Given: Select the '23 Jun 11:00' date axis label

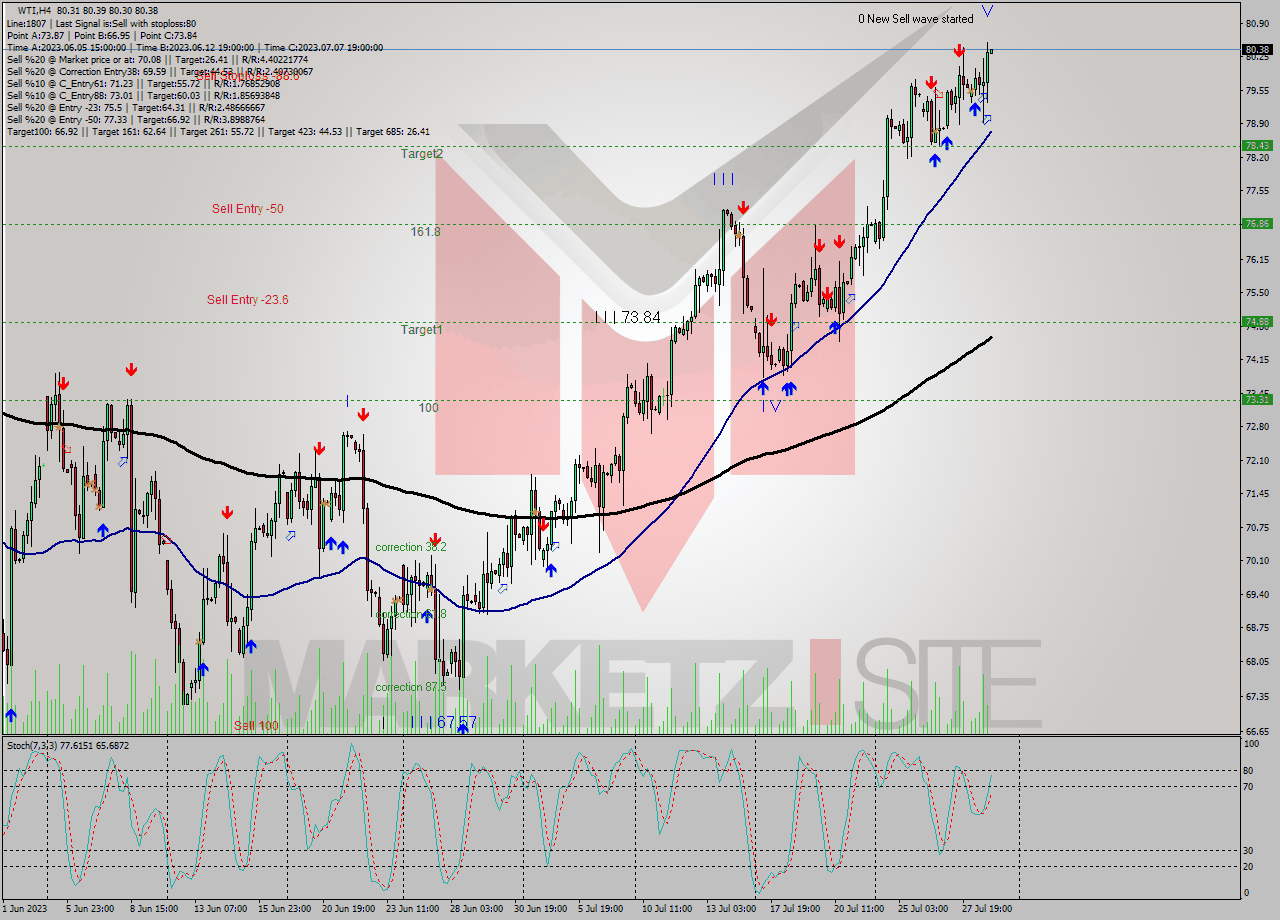Looking at the screenshot, I should (x=412, y=909).
